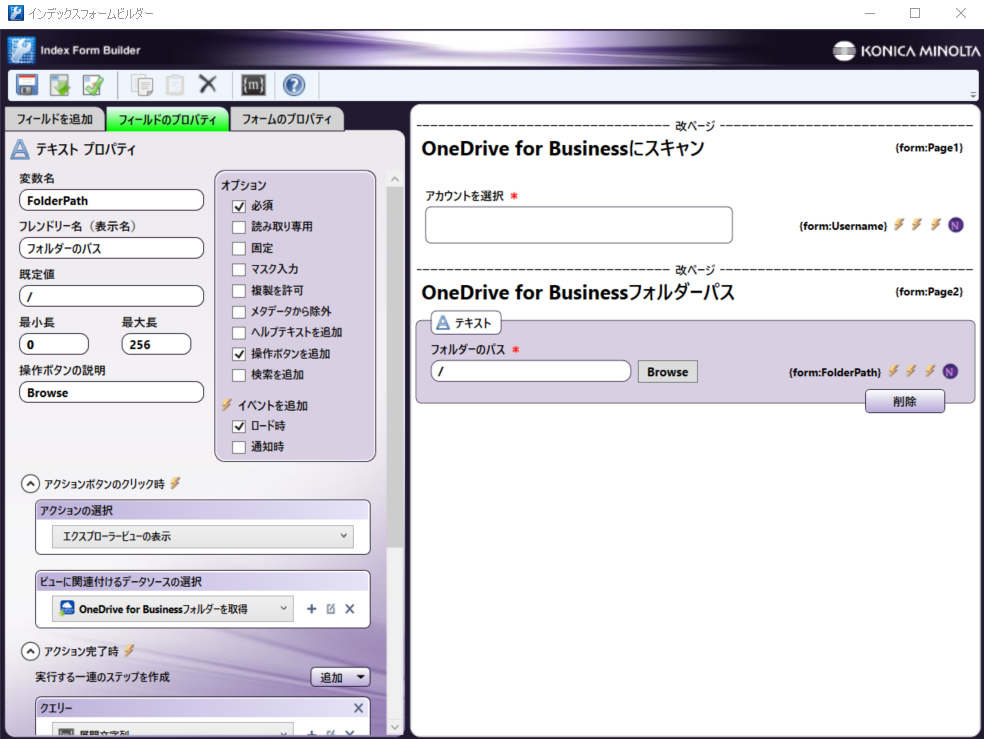Click the フレンドリー名 フォルダーのパス input
984x739 pixels.
click(111, 248)
